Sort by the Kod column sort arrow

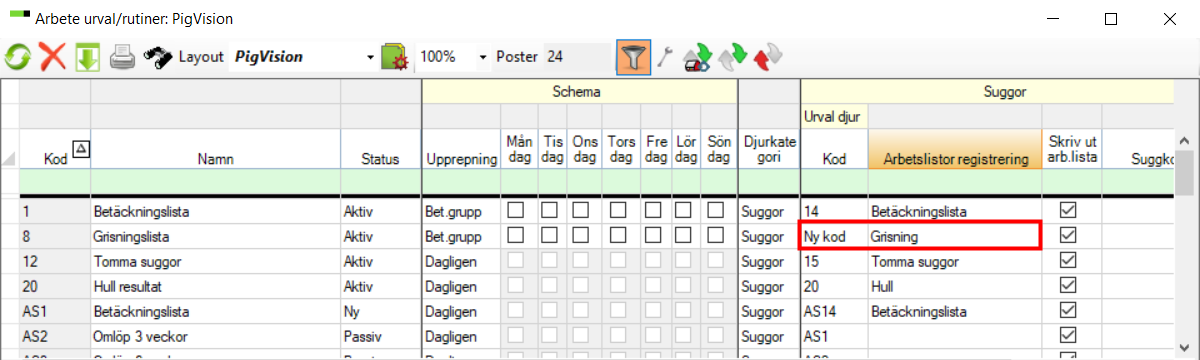(x=83, y=148)
